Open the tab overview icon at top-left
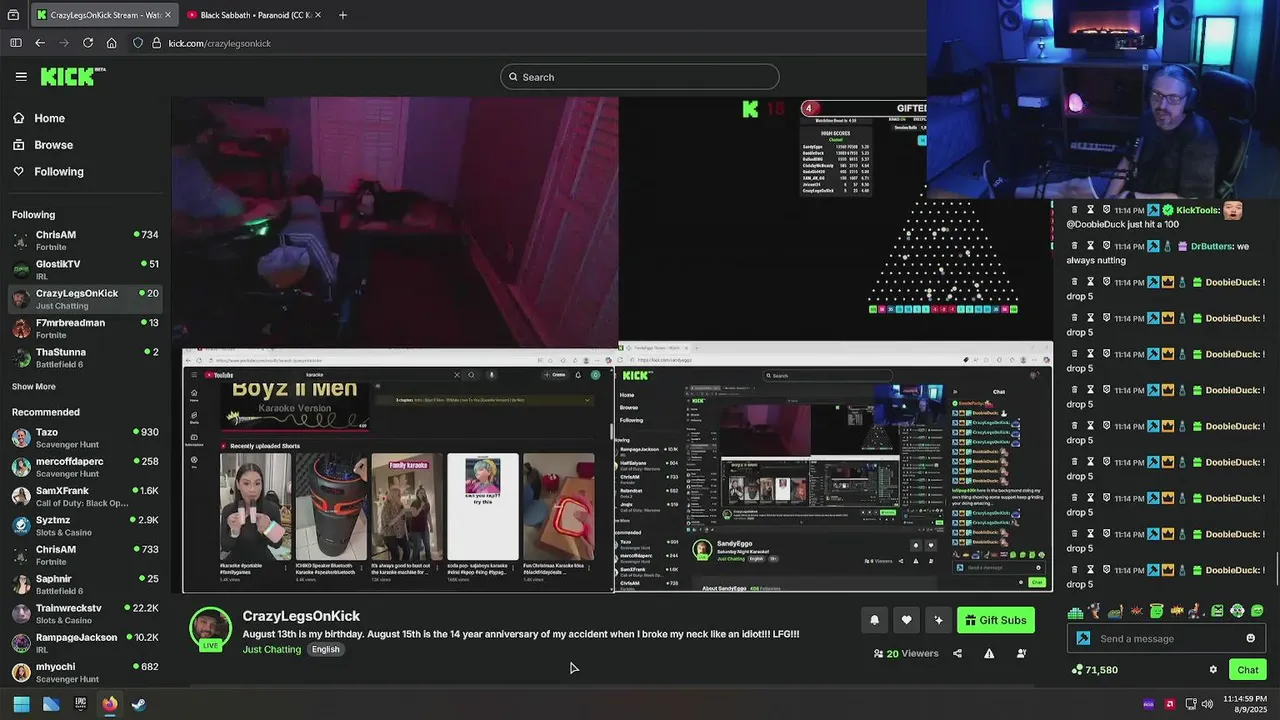This screenshot has height=720, width=1280. pos(13,15)
